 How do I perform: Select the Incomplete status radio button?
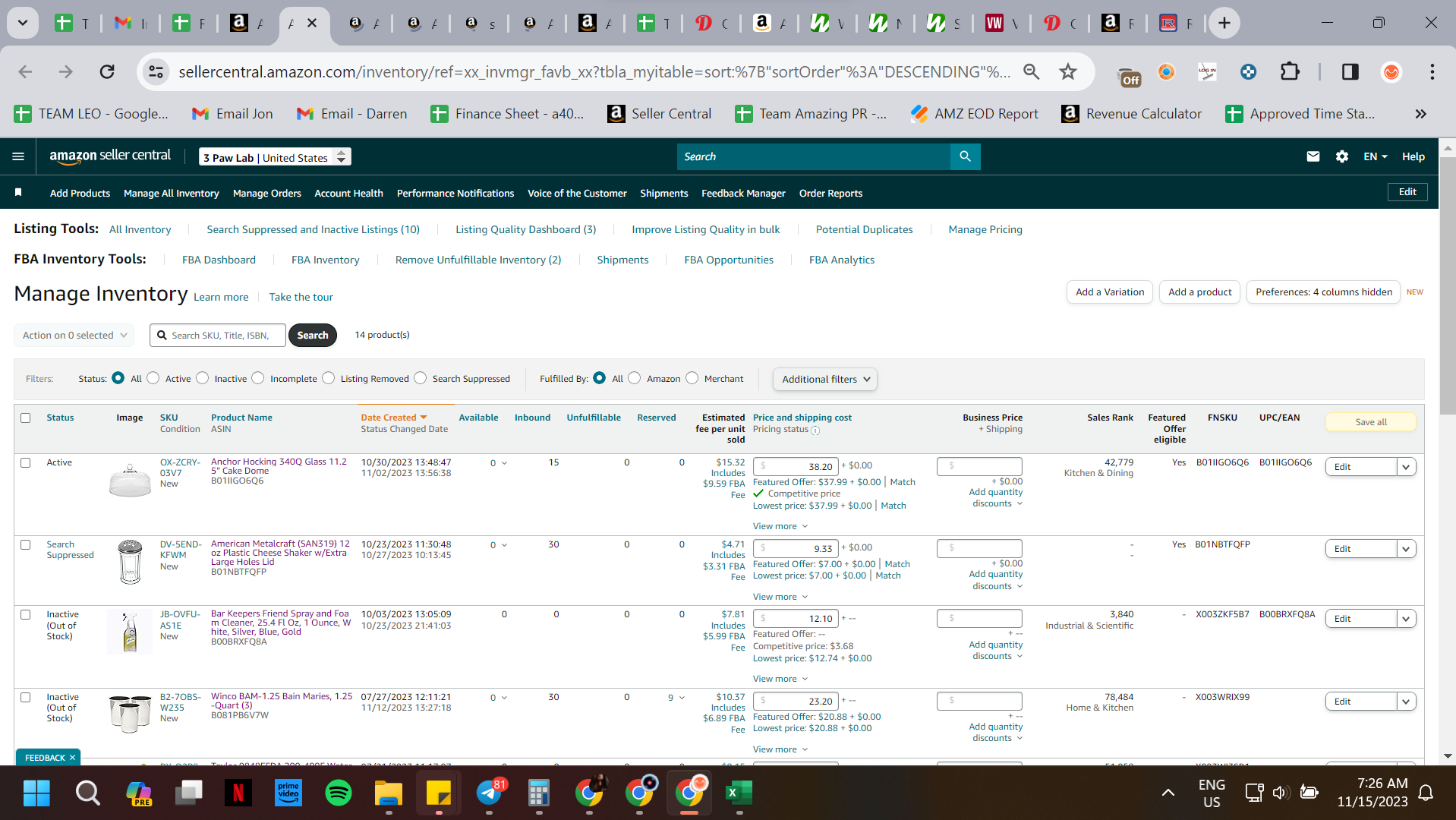tap(258, 378)
